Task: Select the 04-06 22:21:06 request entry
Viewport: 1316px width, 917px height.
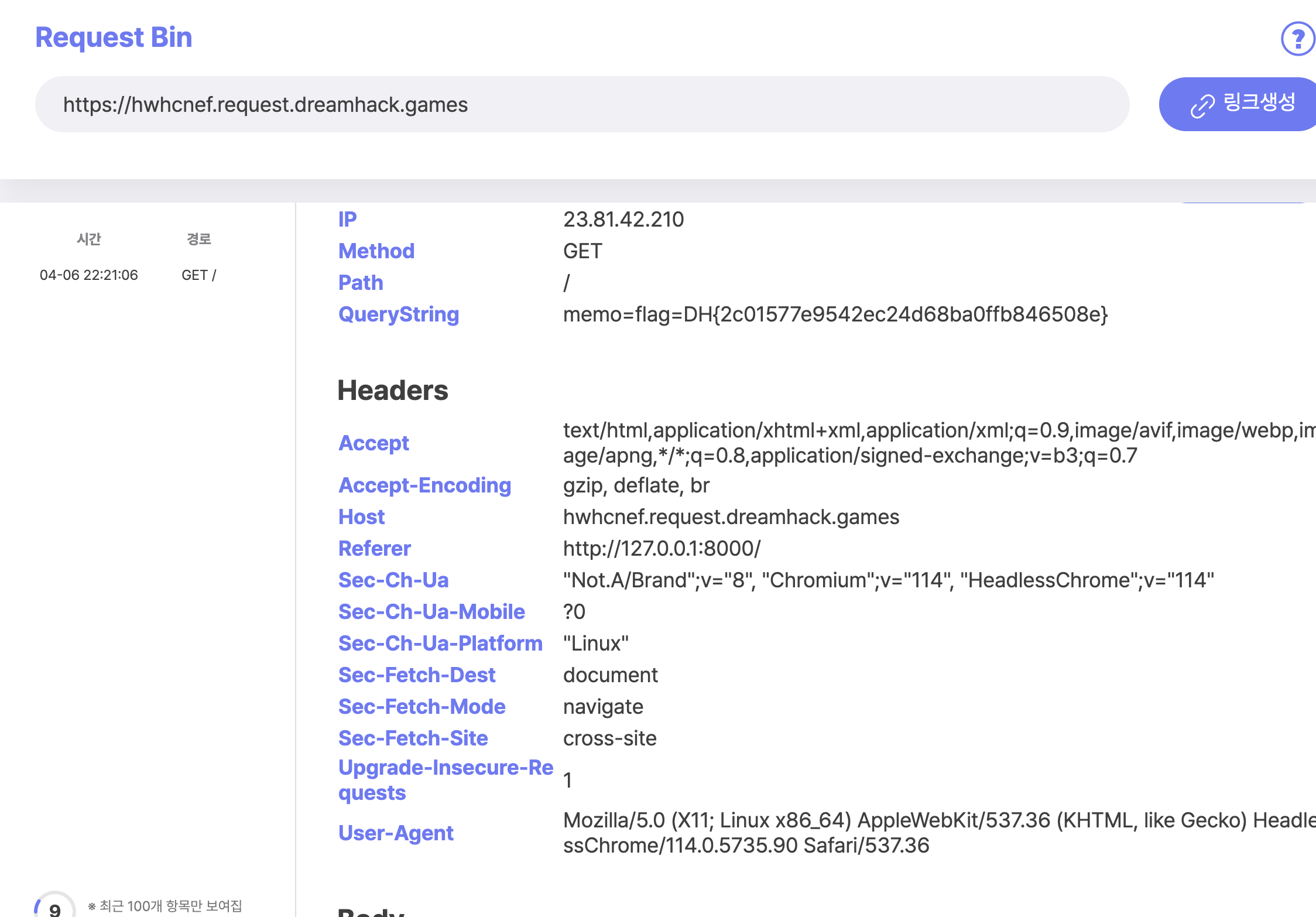Action: pos(89,275)
